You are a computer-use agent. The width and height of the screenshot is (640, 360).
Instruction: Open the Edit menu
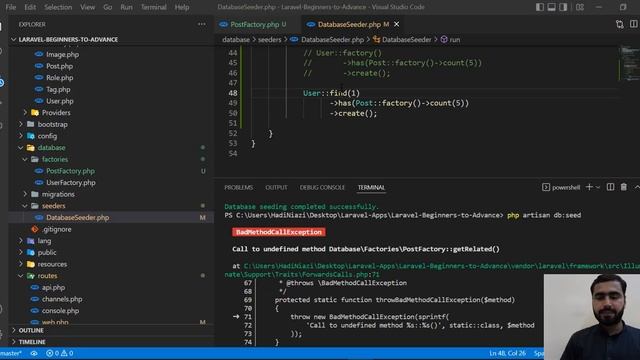click(30, 7)
